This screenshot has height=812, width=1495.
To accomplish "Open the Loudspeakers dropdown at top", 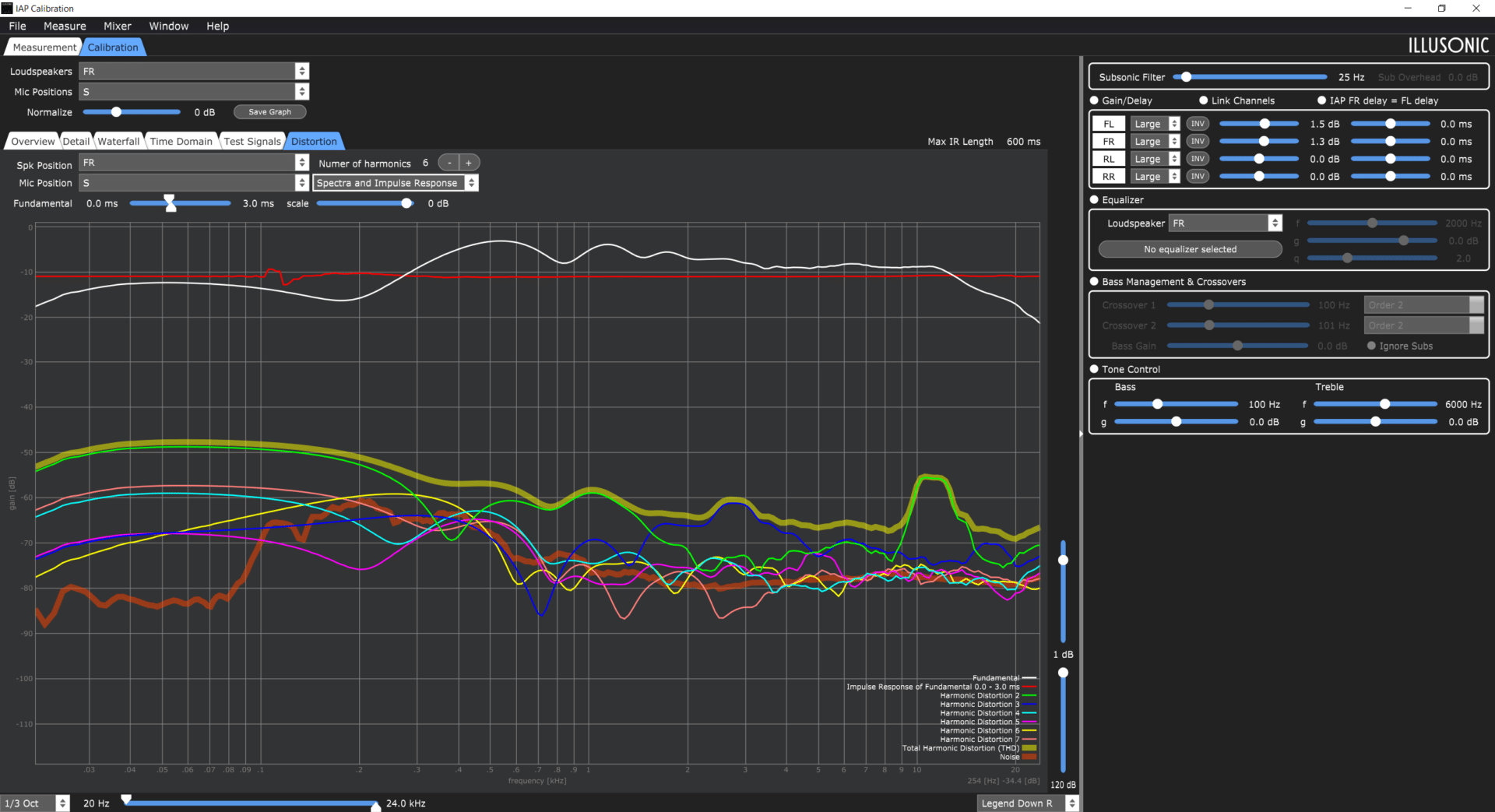I will (x=194, y=72).
